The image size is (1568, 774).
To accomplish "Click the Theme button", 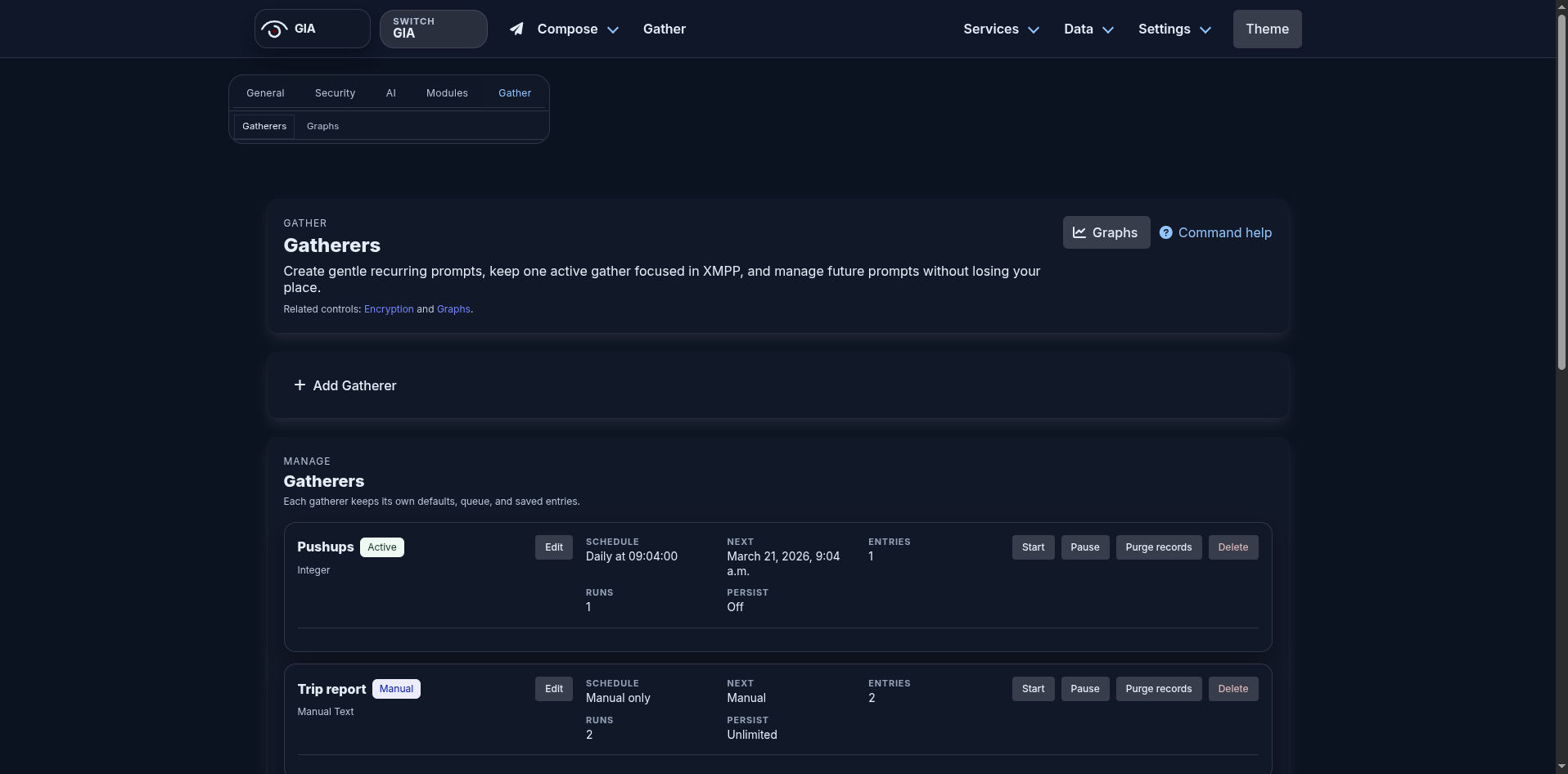I will click(x=1266, y=29).
